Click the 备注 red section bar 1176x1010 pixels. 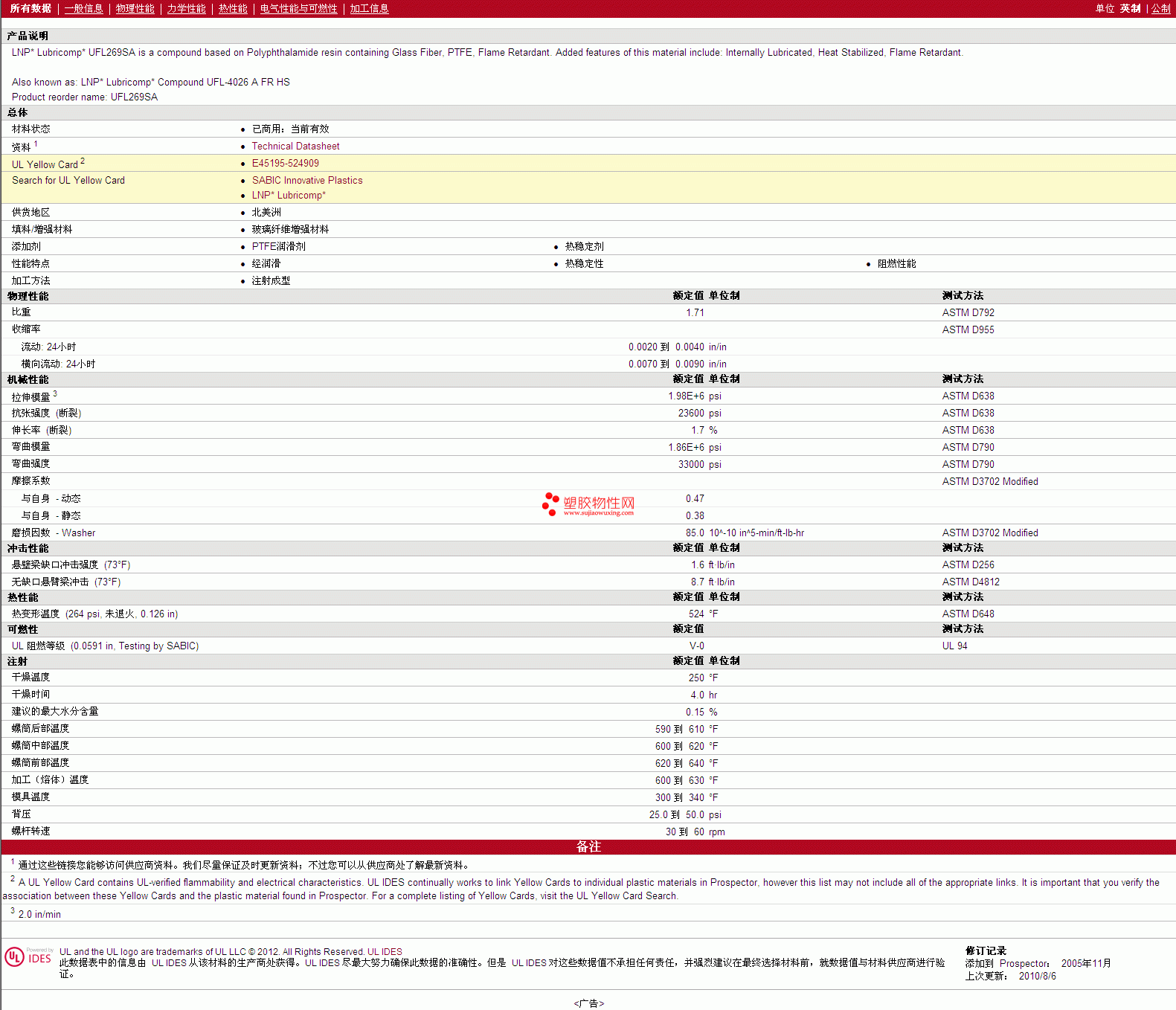tap(588, 847)
